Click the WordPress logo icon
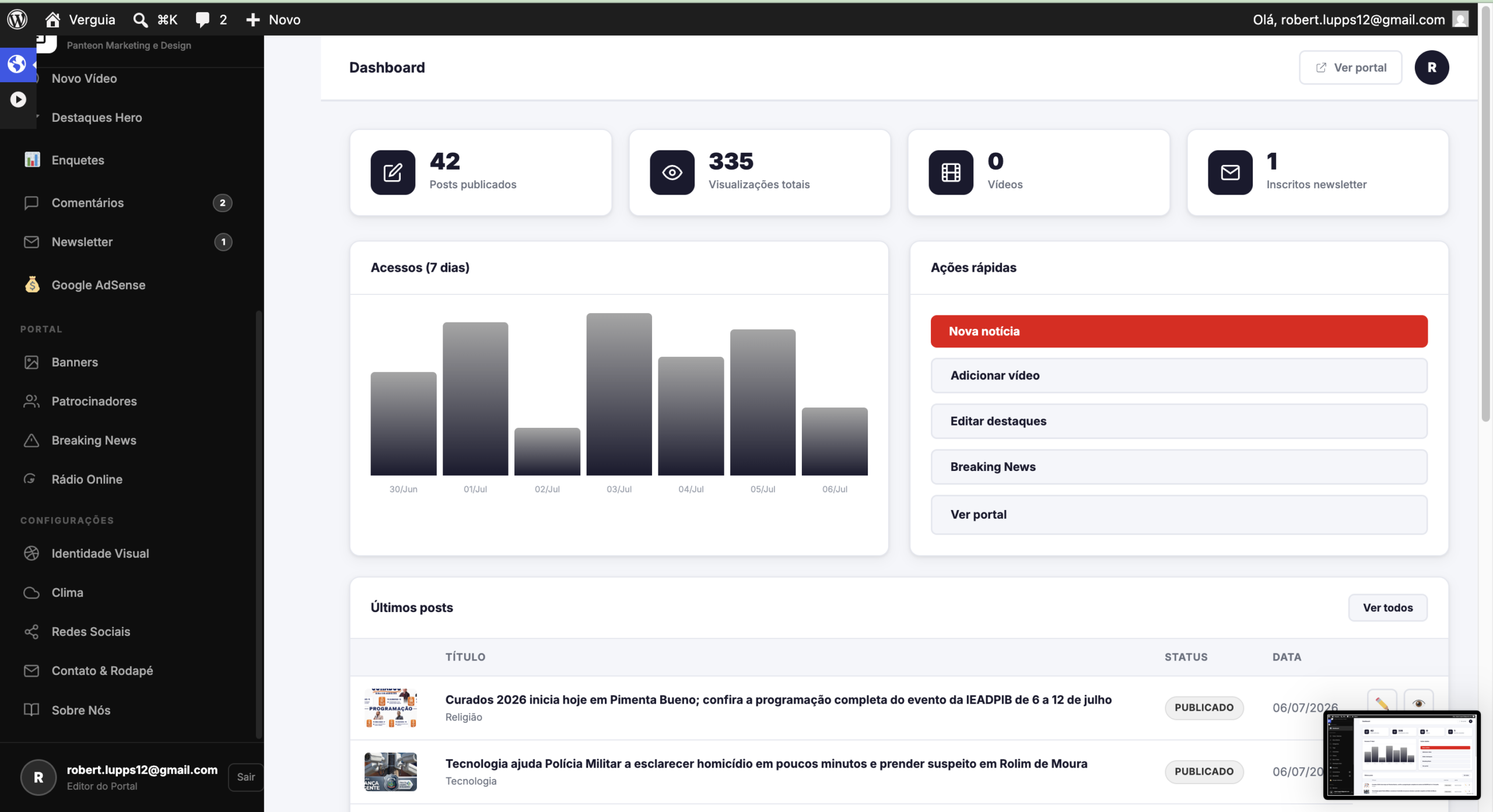Screen dimensions: 1493x812 coord(17,19)
